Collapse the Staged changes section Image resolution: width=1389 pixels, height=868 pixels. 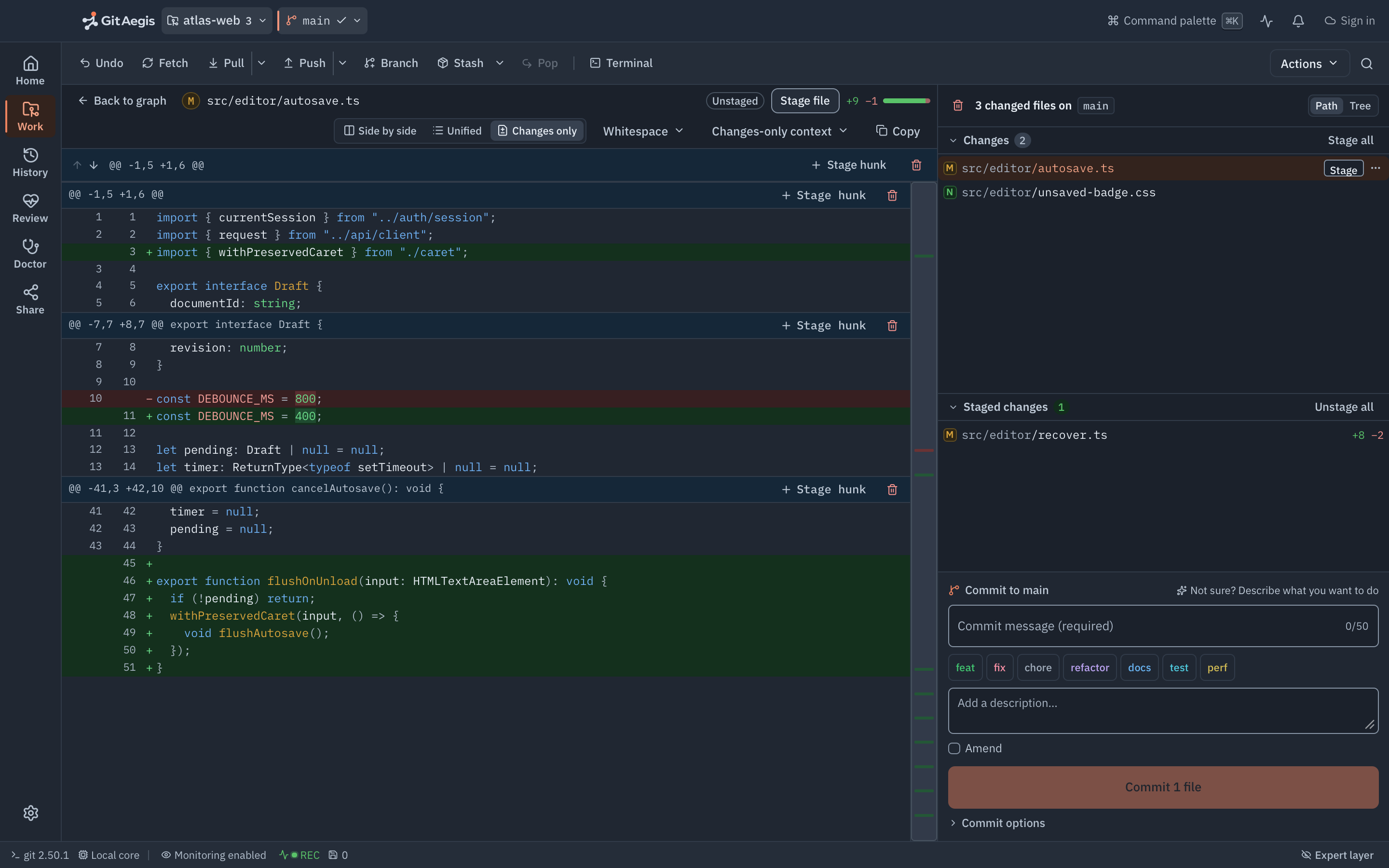point(953,407)
